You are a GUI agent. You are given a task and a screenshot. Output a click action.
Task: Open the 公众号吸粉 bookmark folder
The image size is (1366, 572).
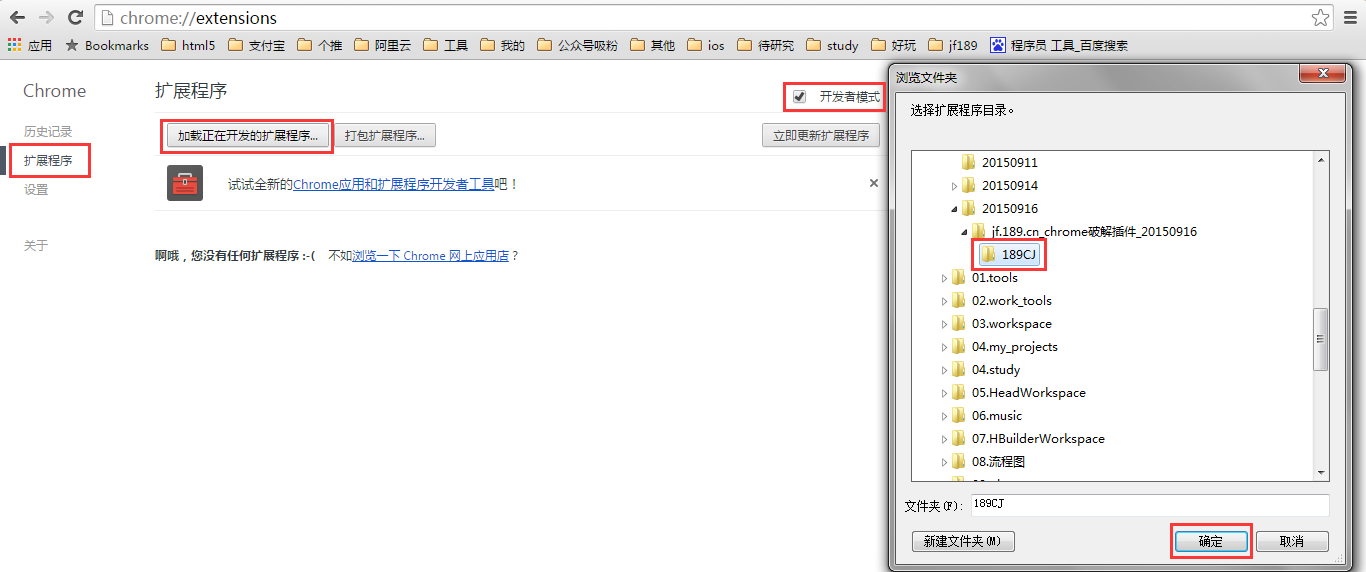[x=577, y=45]
